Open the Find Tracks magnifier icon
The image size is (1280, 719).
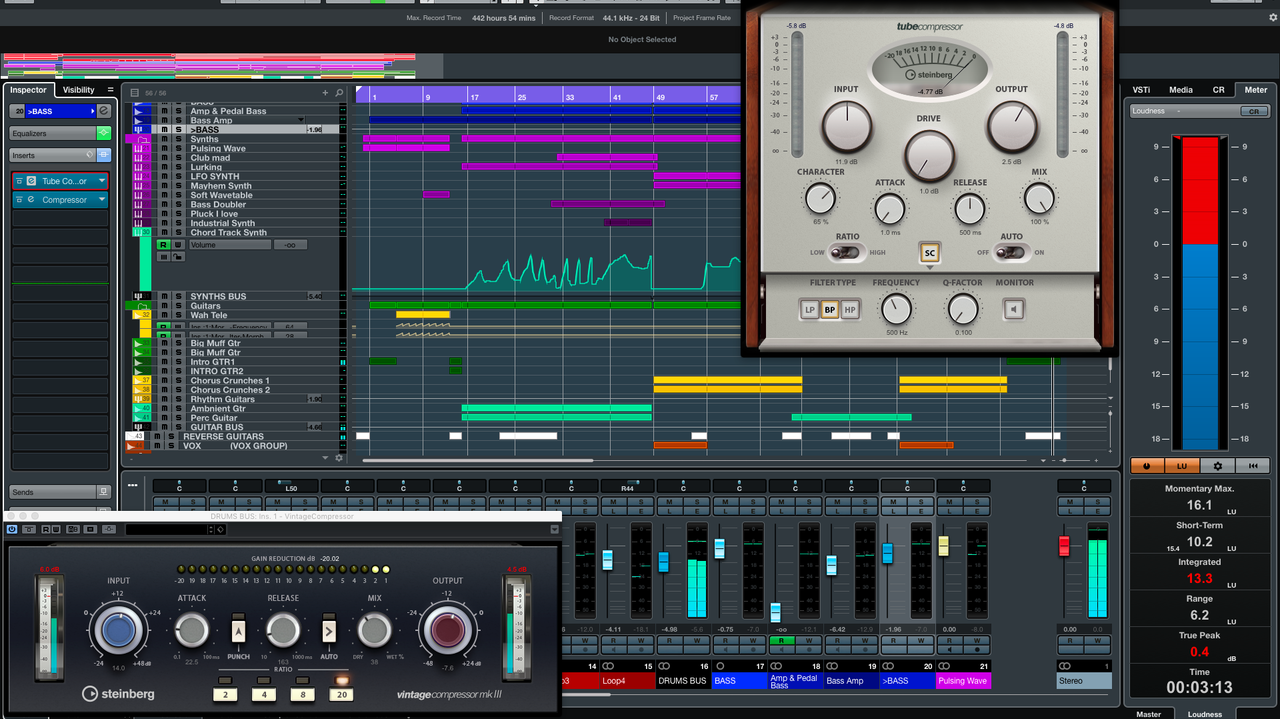coord(339,92)
